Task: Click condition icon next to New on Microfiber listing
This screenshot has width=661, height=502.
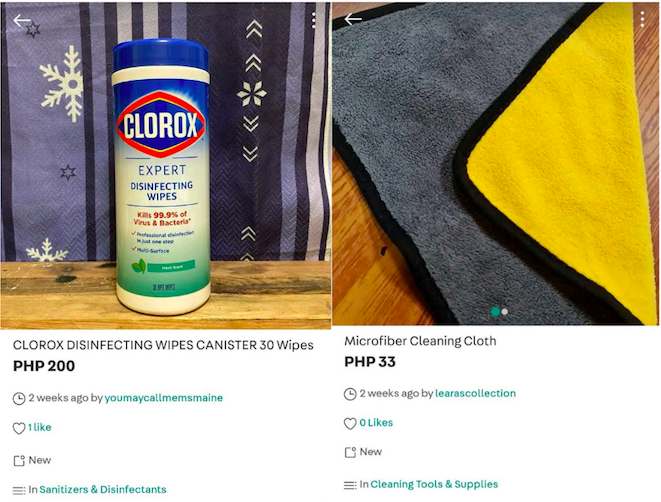Action: pyautogui.click(x=350, y=452)
